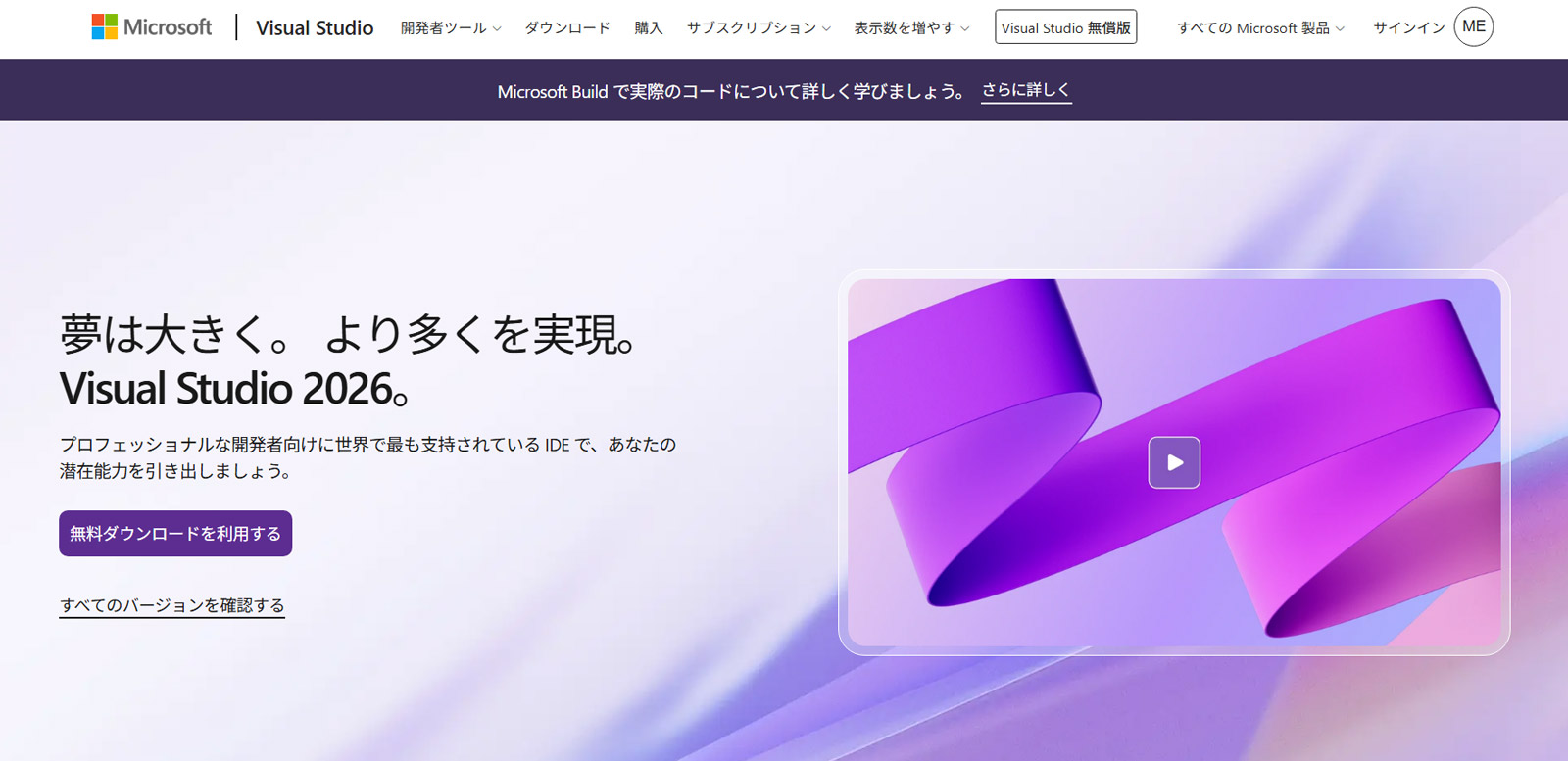
Task: Open the Visual Studio home link
Action: pos(315,28)
